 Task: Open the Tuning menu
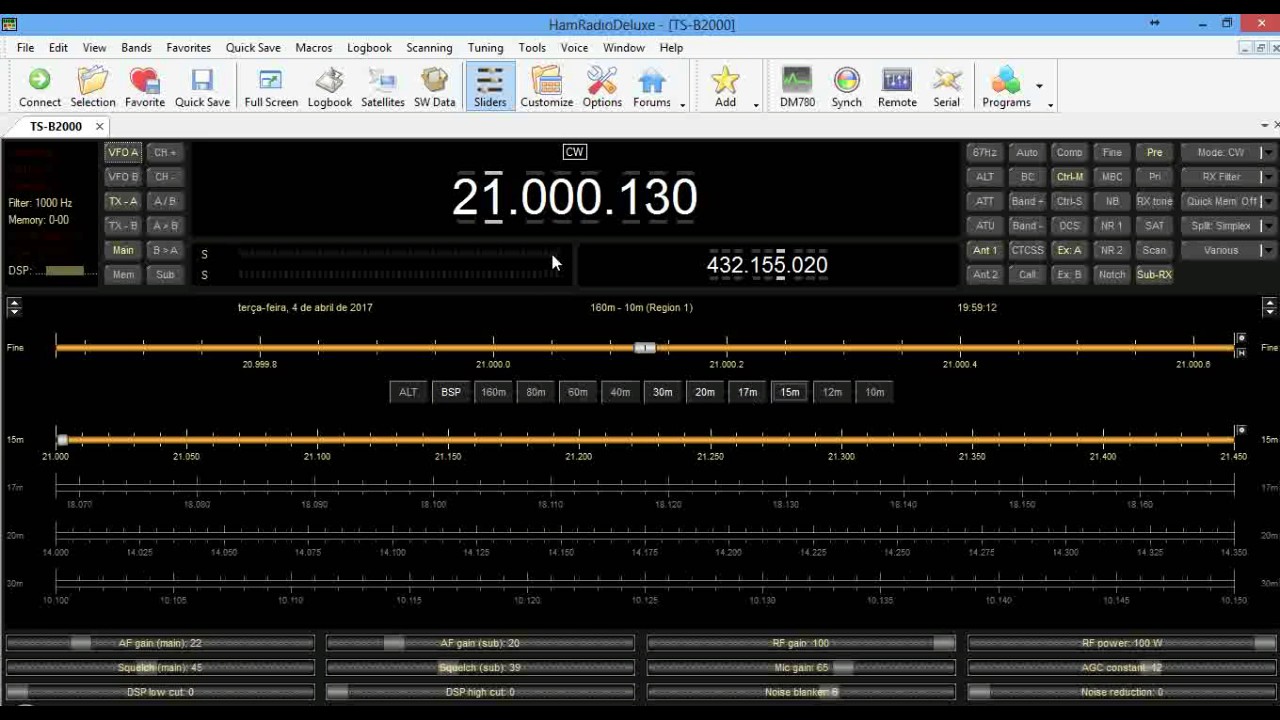pyautogui.click(x=485, y=47)
